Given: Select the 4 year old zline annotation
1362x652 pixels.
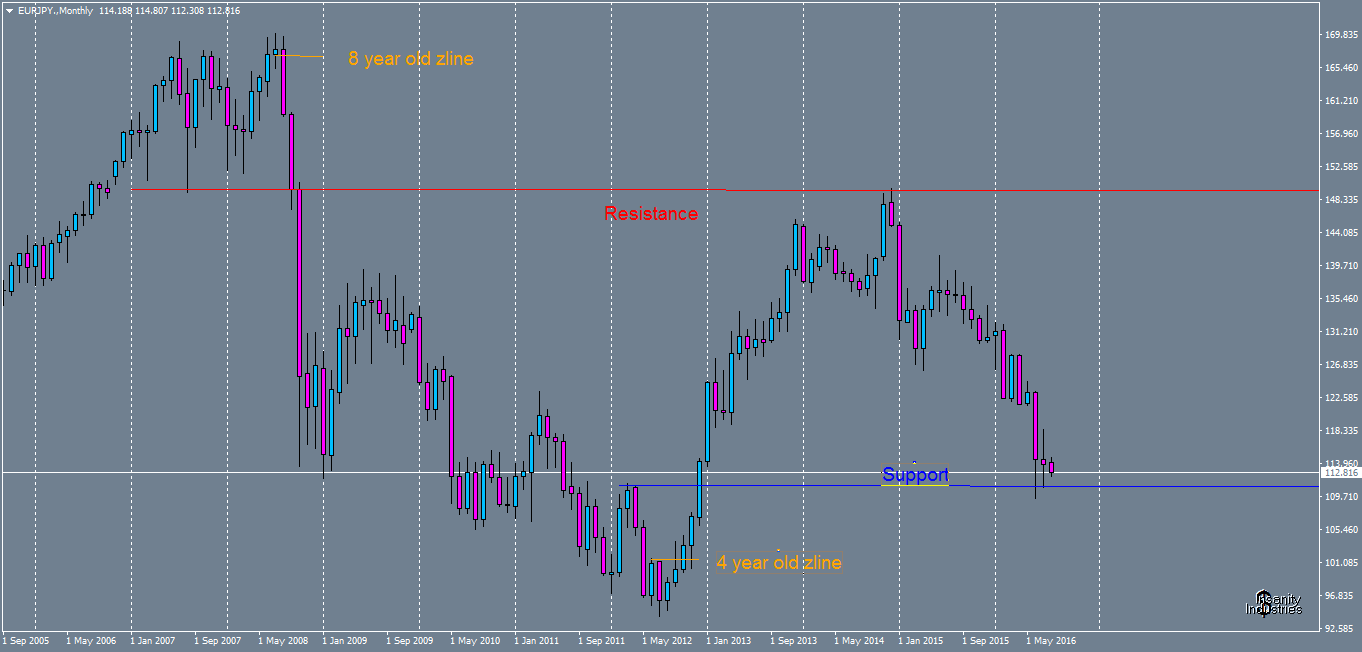Looking at the screenshot, I should [x=779, y=563].
